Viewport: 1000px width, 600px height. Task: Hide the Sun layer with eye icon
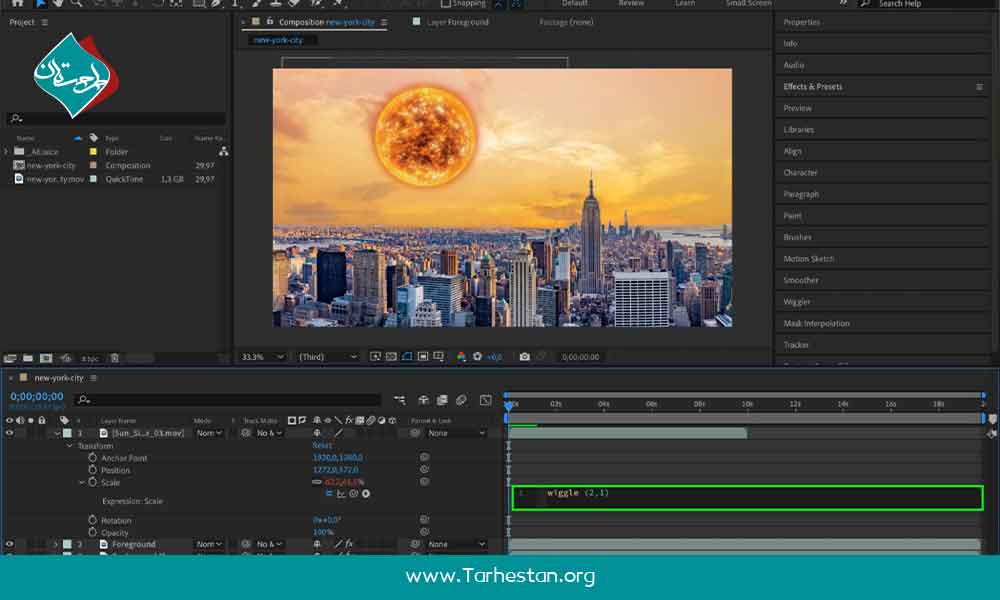[9, 433]
